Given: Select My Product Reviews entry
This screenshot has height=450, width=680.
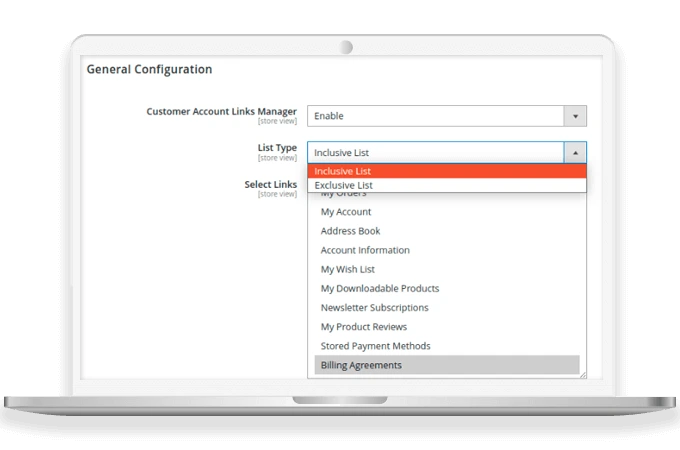Looking at the screenshot, I should click(363, 327).
